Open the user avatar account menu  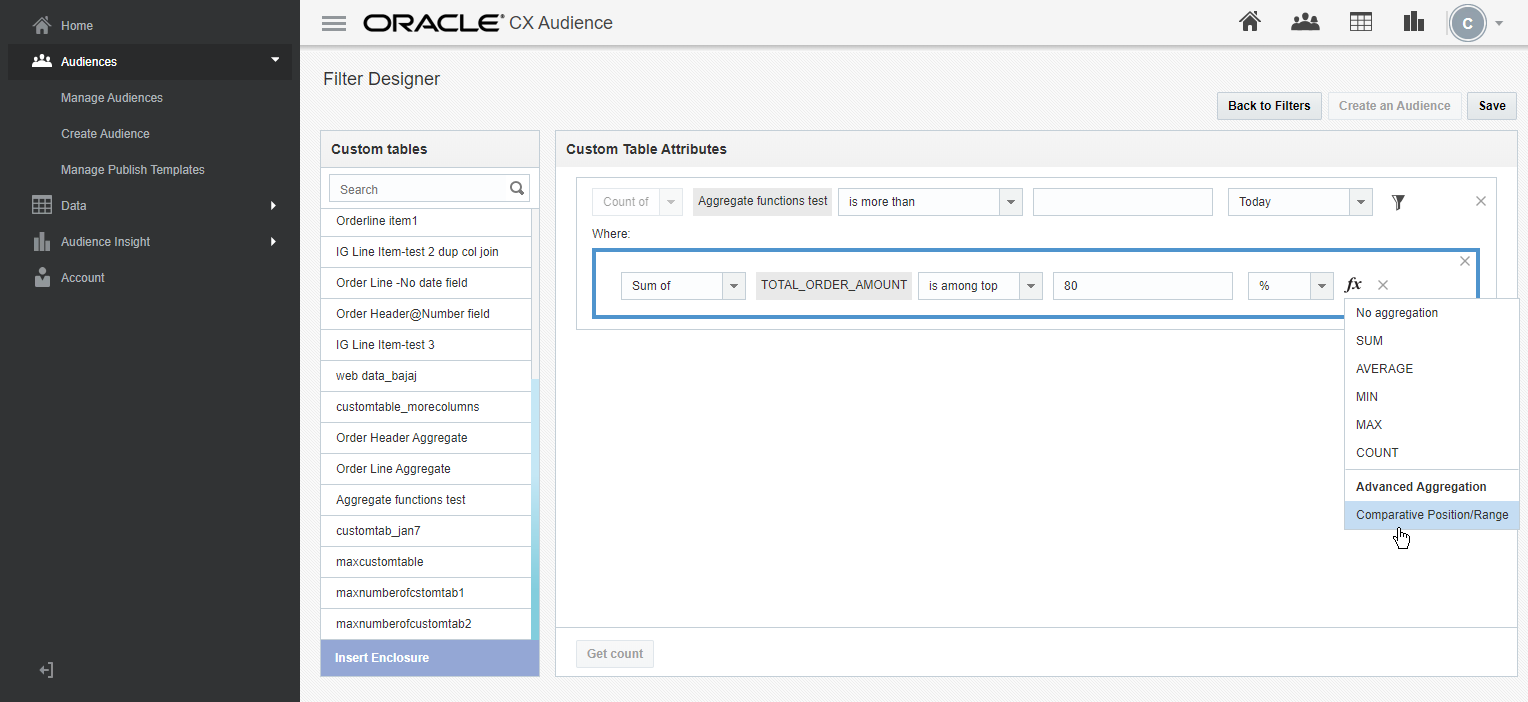pyautogui.click(x=1467, y=23)
